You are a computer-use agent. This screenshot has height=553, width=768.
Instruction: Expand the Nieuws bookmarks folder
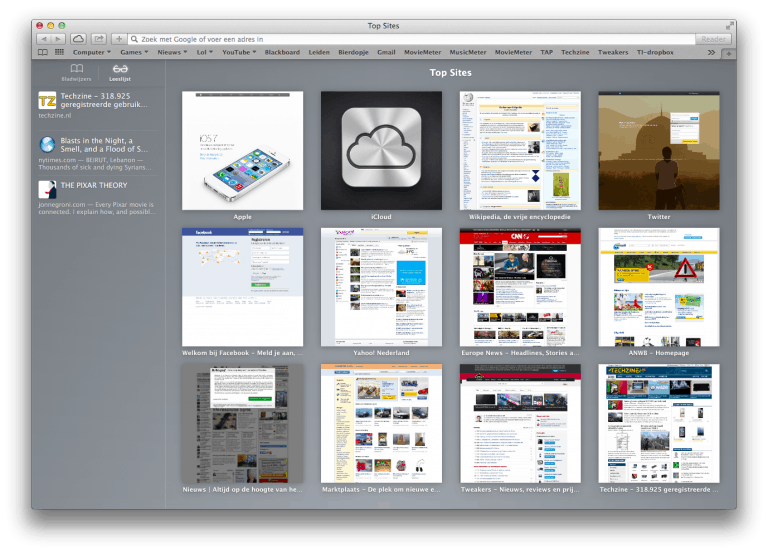pyautogui.click(x=172, y=52)
